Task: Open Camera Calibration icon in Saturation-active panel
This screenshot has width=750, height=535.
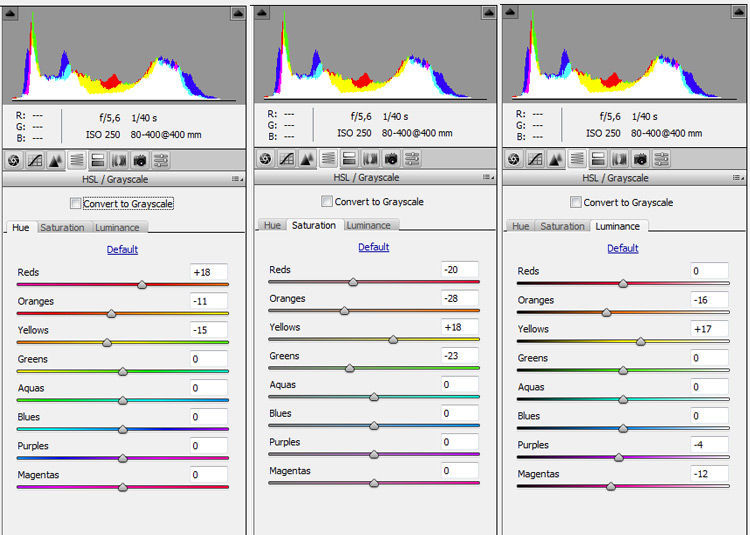Action: point(391,158)
